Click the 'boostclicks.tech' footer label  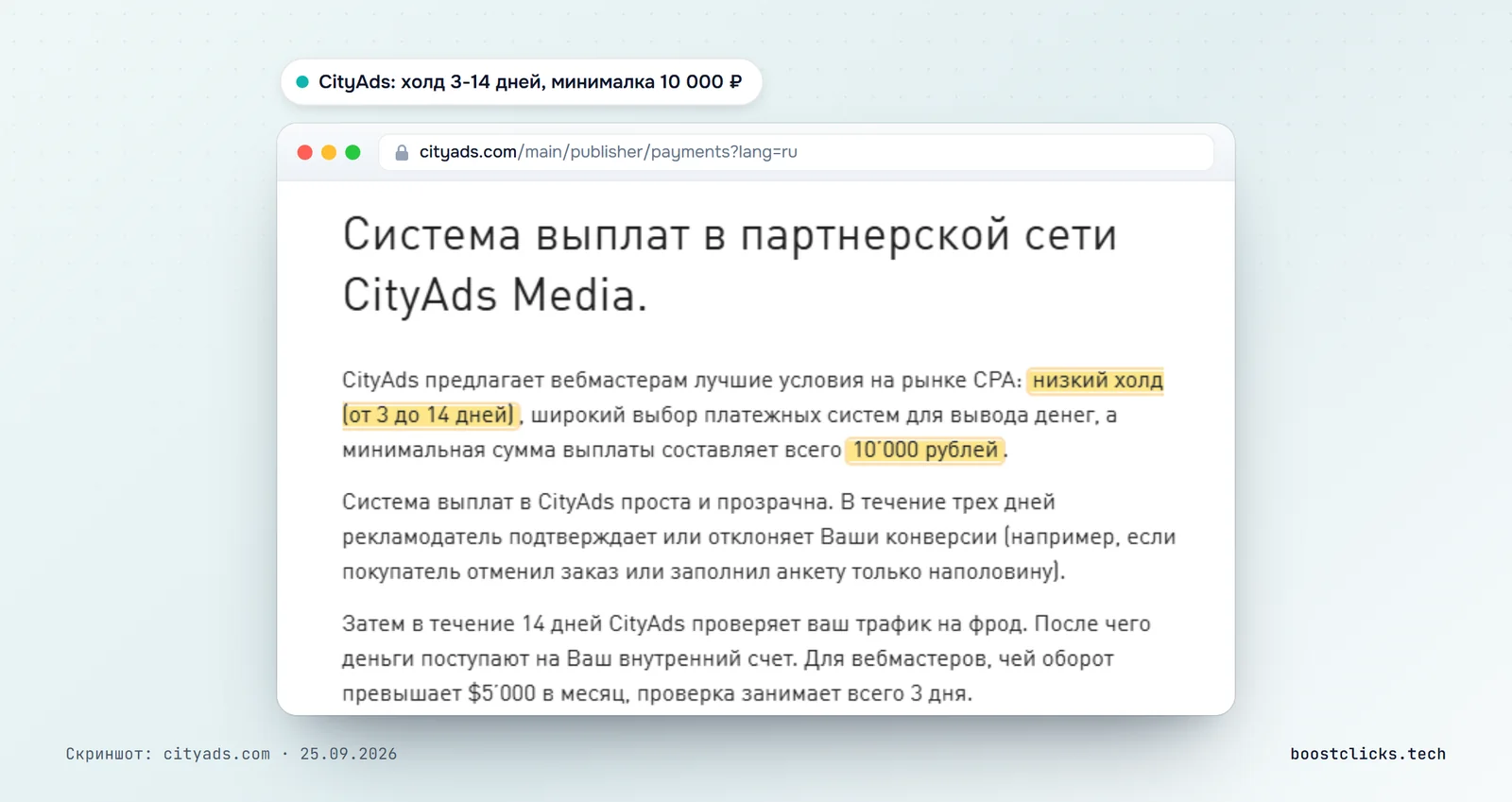pos(1367,754)
